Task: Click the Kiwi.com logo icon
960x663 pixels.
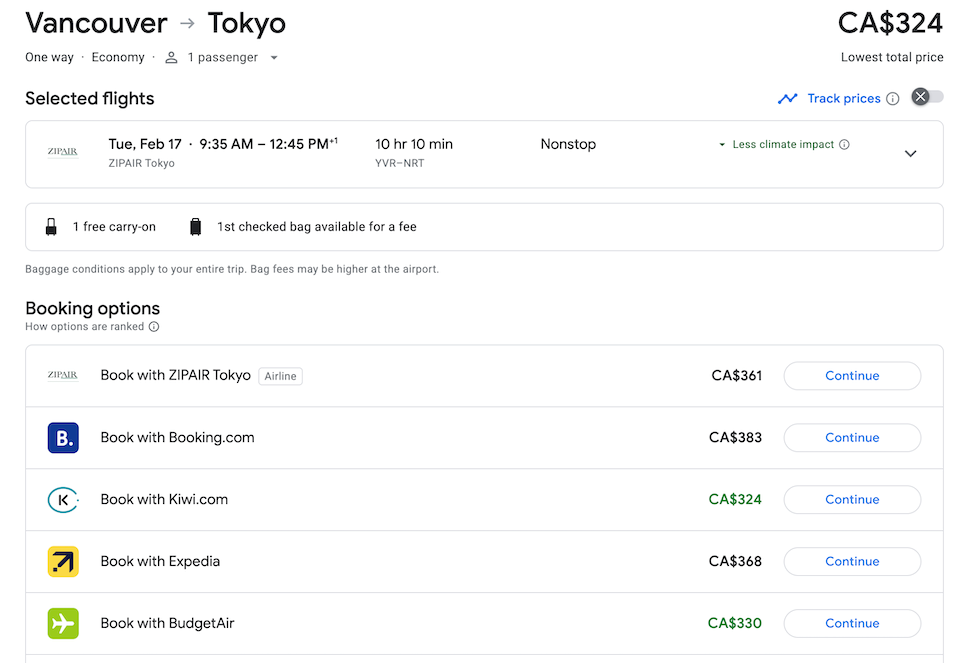Action: click(x=63, y=500)
